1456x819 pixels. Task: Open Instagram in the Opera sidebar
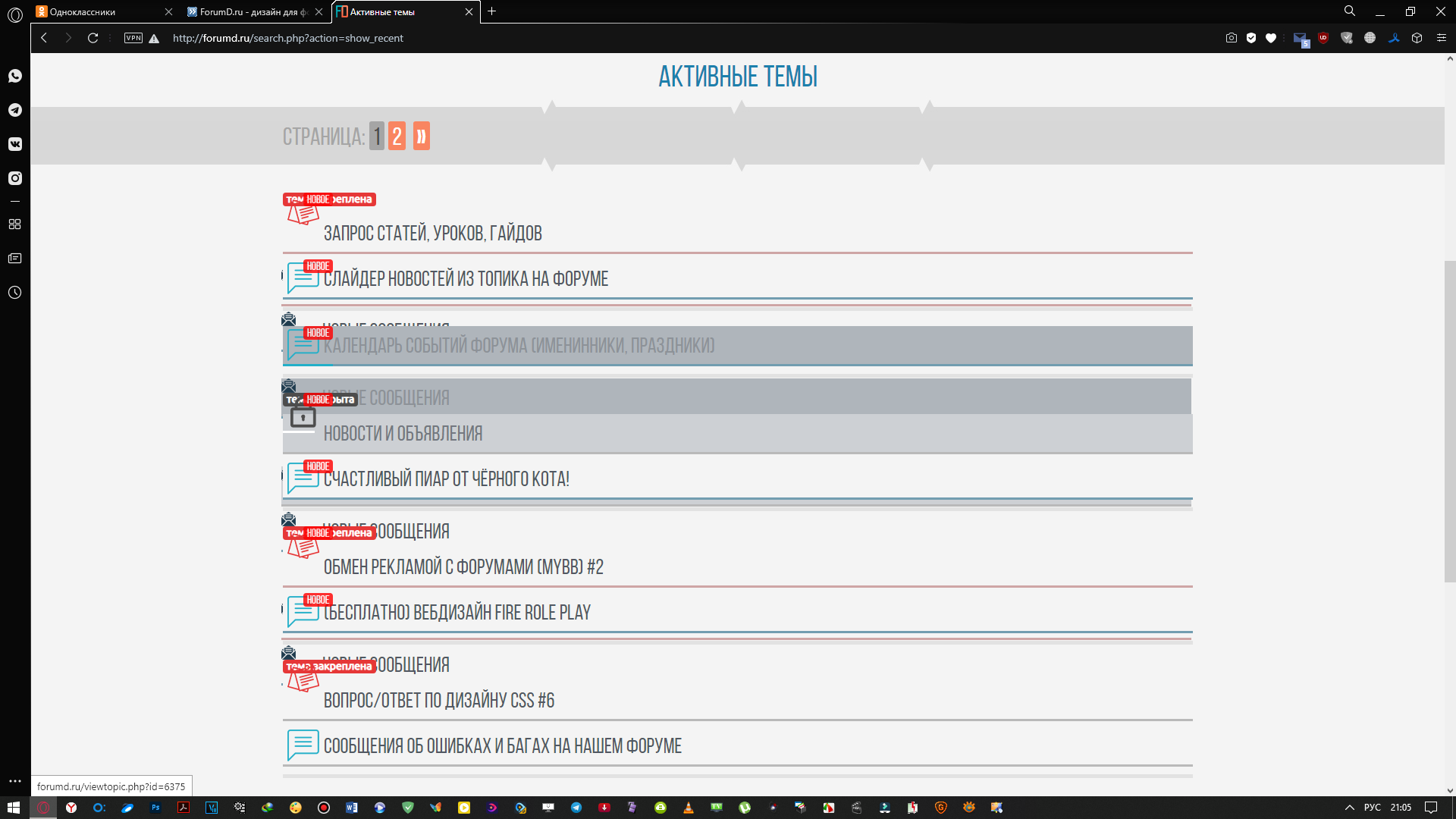[x=15, y=178]
